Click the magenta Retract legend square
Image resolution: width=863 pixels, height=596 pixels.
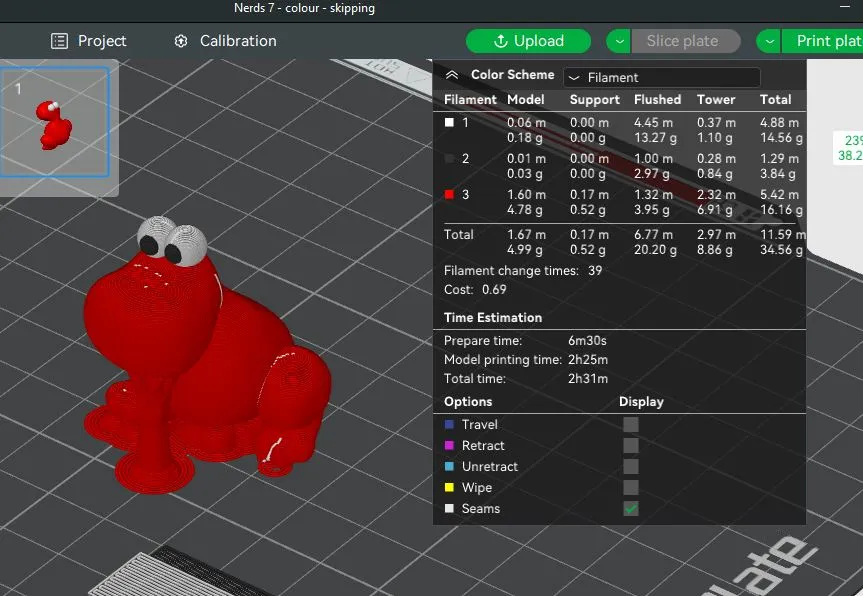coord(449,445)
